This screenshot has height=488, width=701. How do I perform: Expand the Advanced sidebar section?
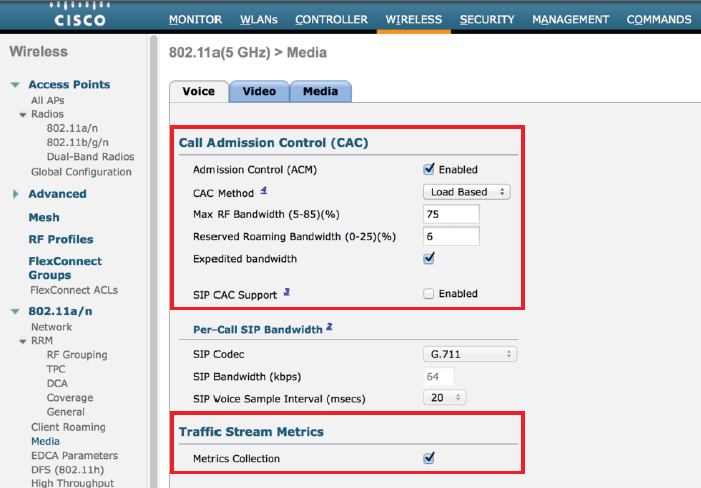15,194
